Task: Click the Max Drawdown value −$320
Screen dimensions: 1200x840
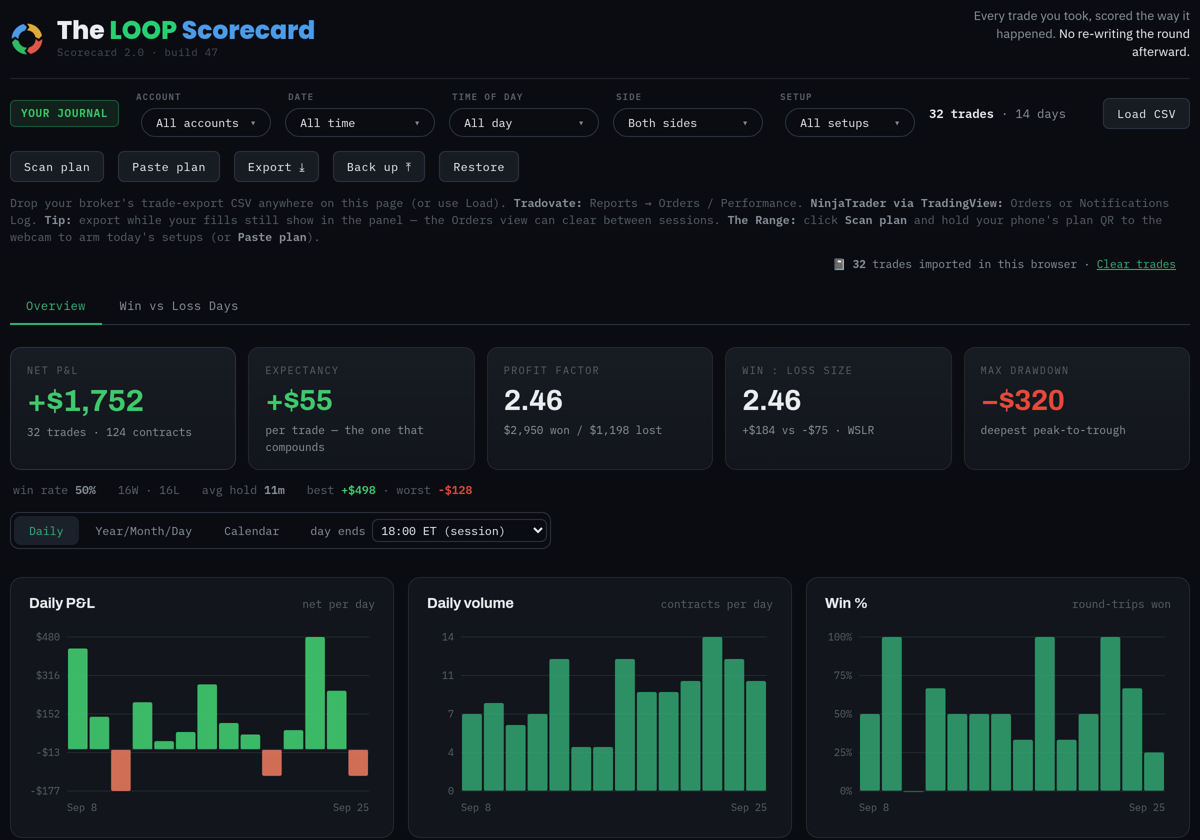Action: (x=1023, y=400)
